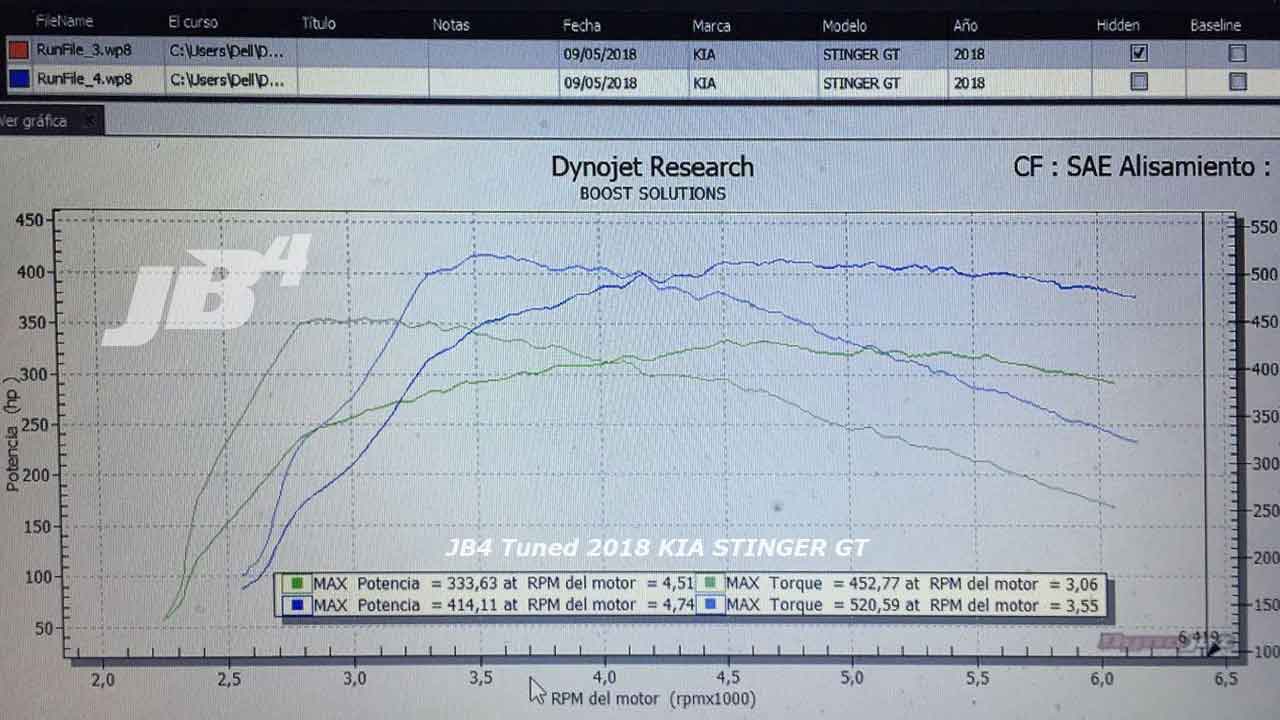Screen dimensions: 1280x720
Task: Click the blue MAX Torque legend marker
Action: [x=712, y=605]
